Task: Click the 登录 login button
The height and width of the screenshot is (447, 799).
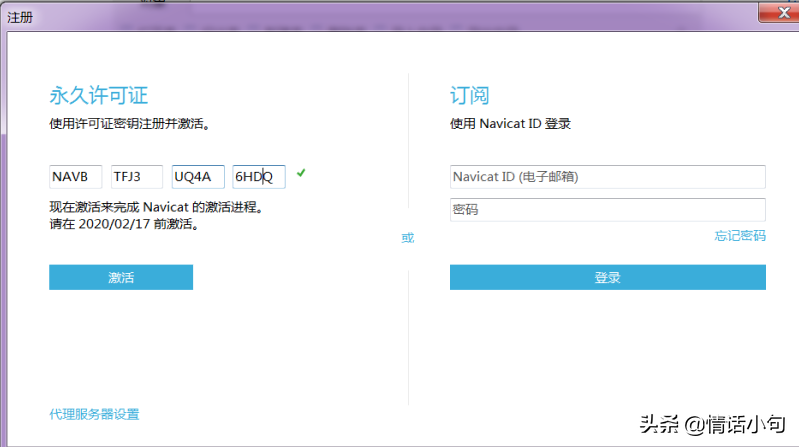Action: click(x=607, y=277)
